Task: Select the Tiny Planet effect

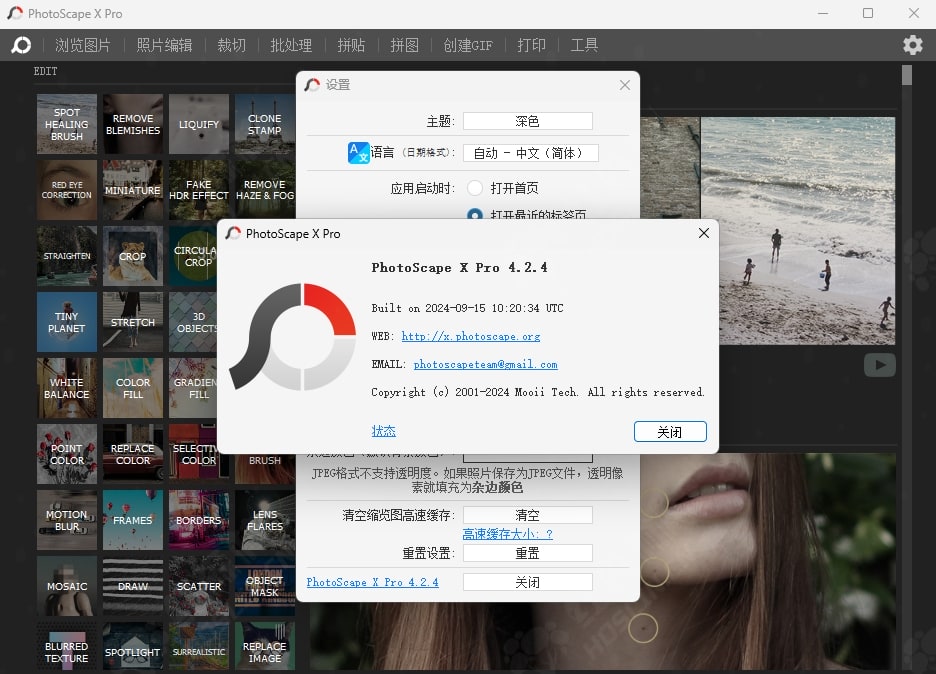Action: click(67, 322)
